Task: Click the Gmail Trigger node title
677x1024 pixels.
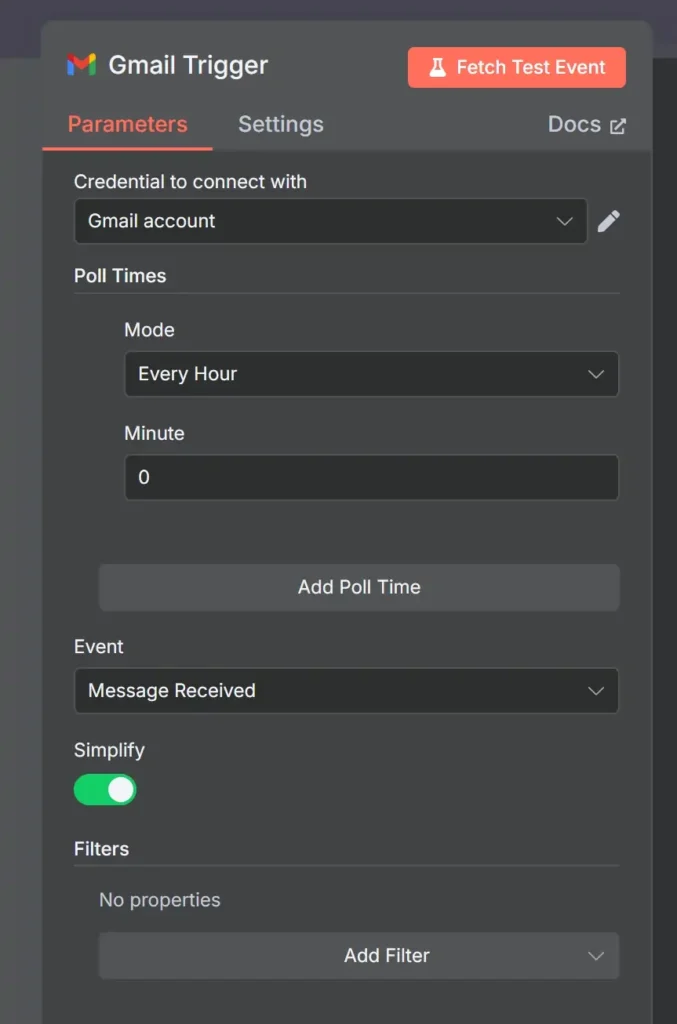Action: click(x=188, y=66)
